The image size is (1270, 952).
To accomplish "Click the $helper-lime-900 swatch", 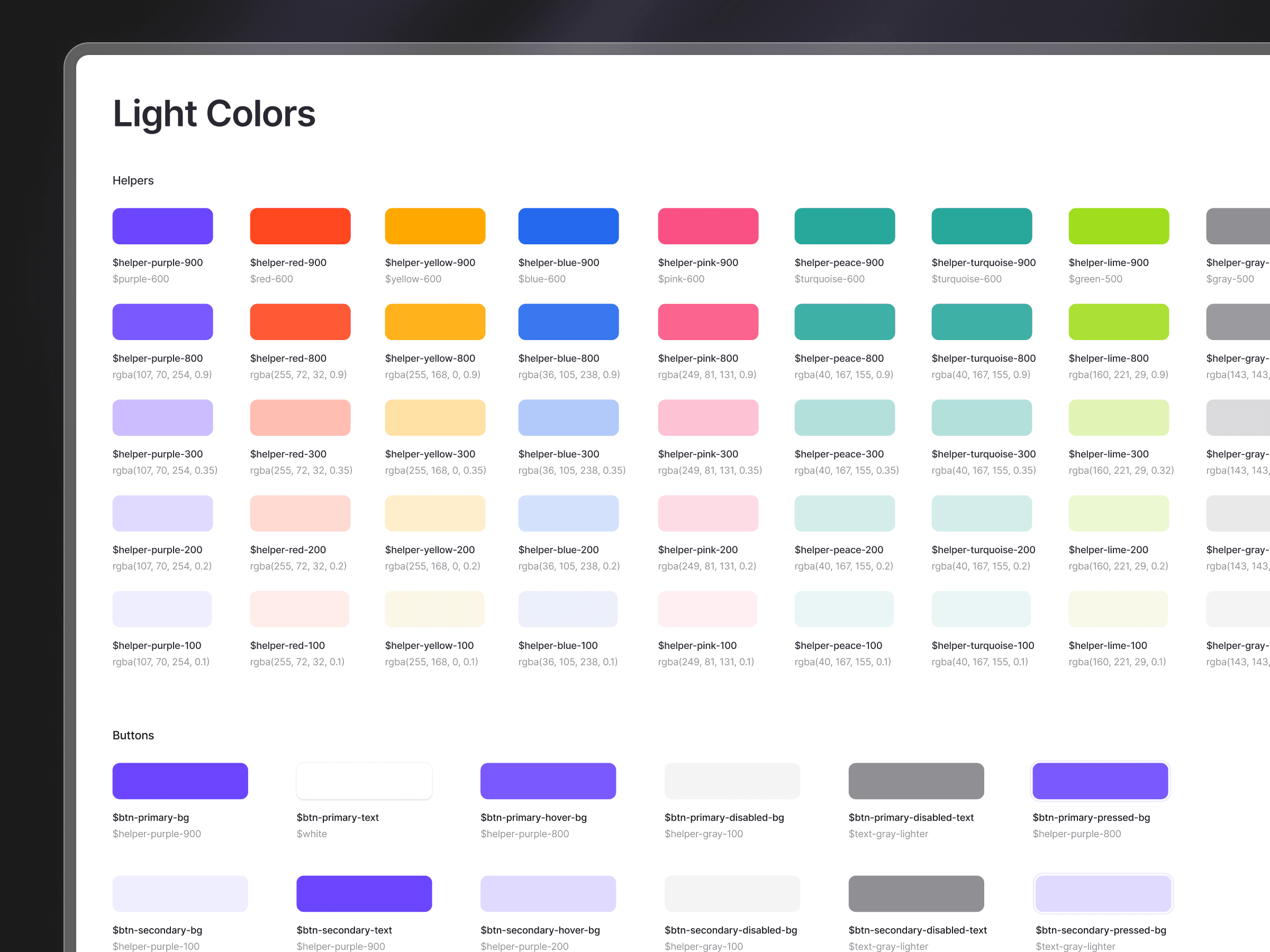I will [1118, 226].
